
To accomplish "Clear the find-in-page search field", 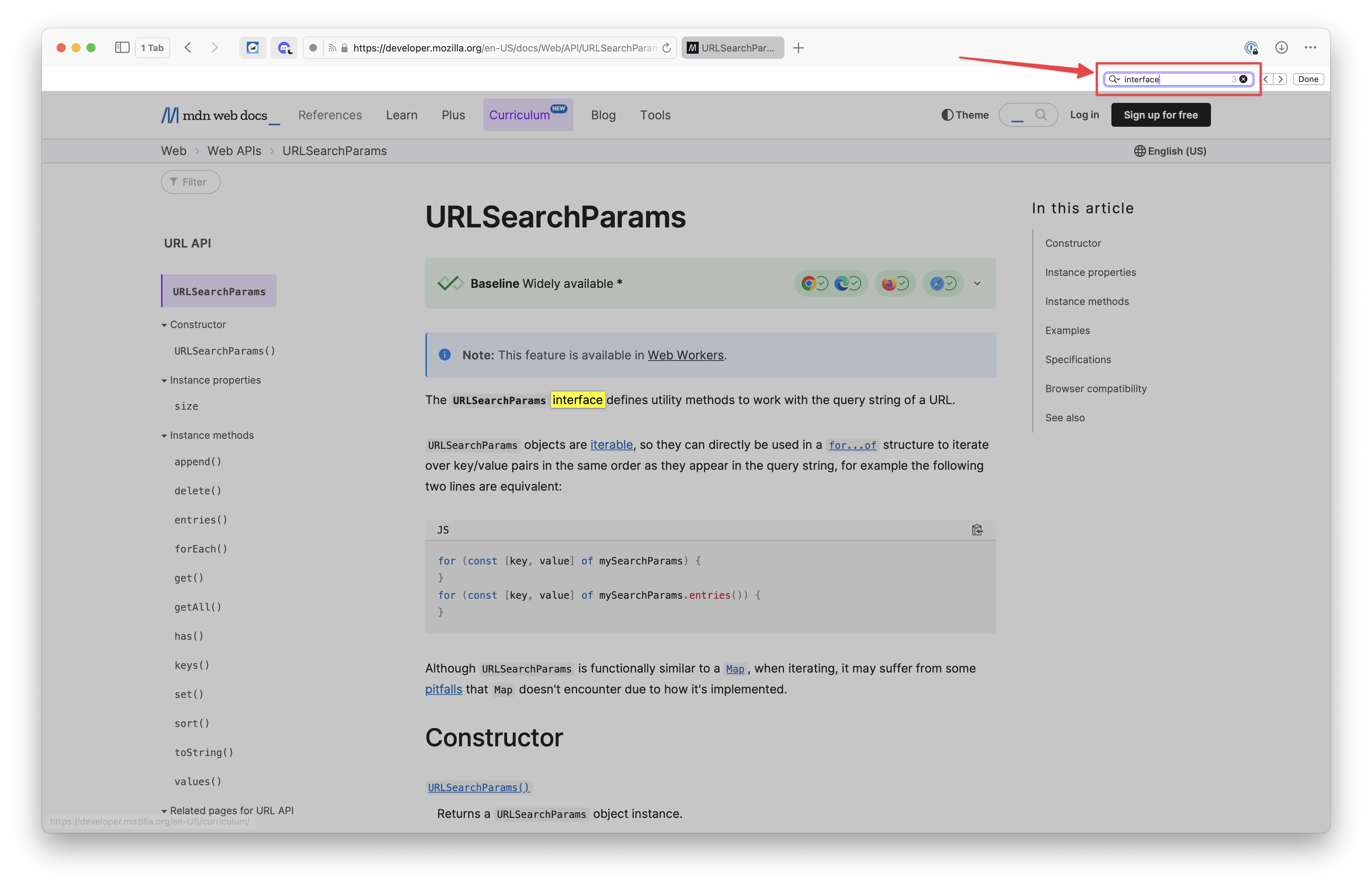I will tap(1243, 79).
